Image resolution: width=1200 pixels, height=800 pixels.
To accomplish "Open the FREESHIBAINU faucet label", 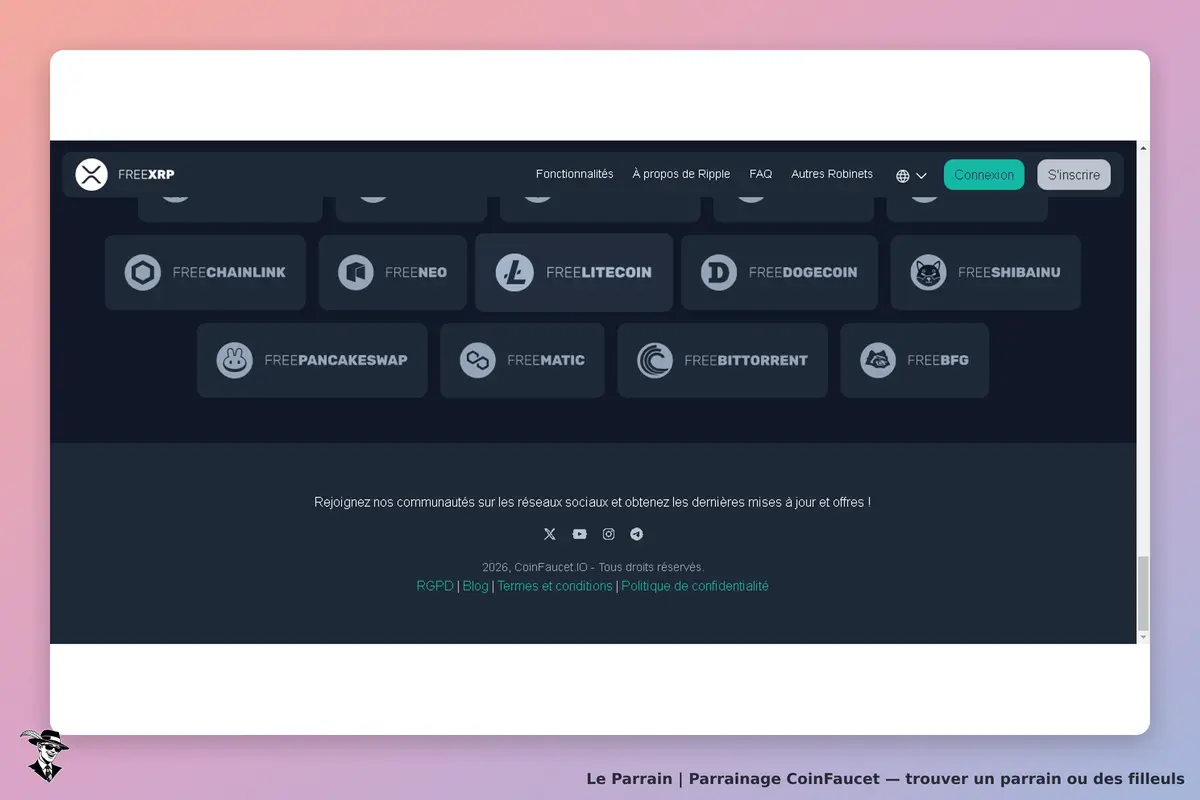I will pyautogui.click(x=1009, y=272).
